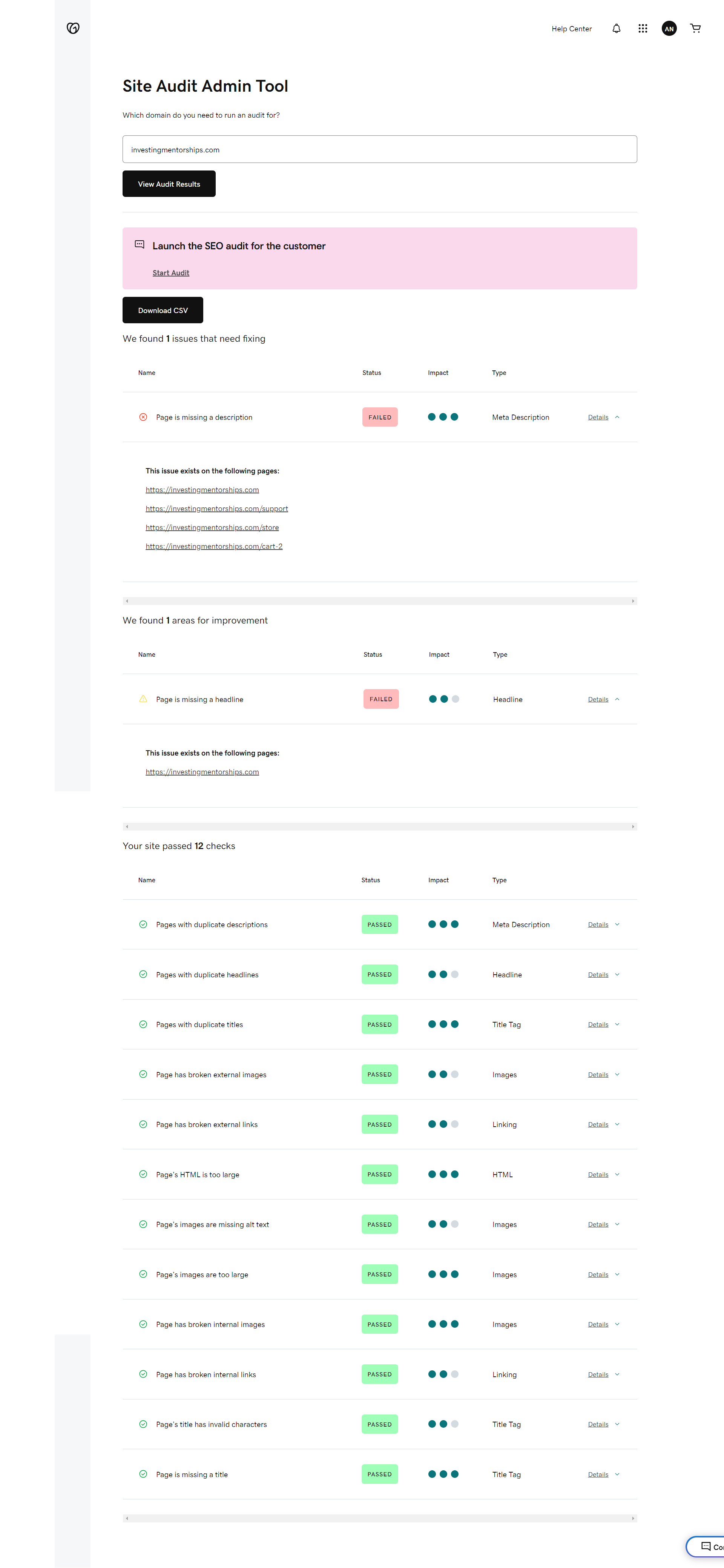
Task: Click the Download CSV button
Action: pos(163,310)
